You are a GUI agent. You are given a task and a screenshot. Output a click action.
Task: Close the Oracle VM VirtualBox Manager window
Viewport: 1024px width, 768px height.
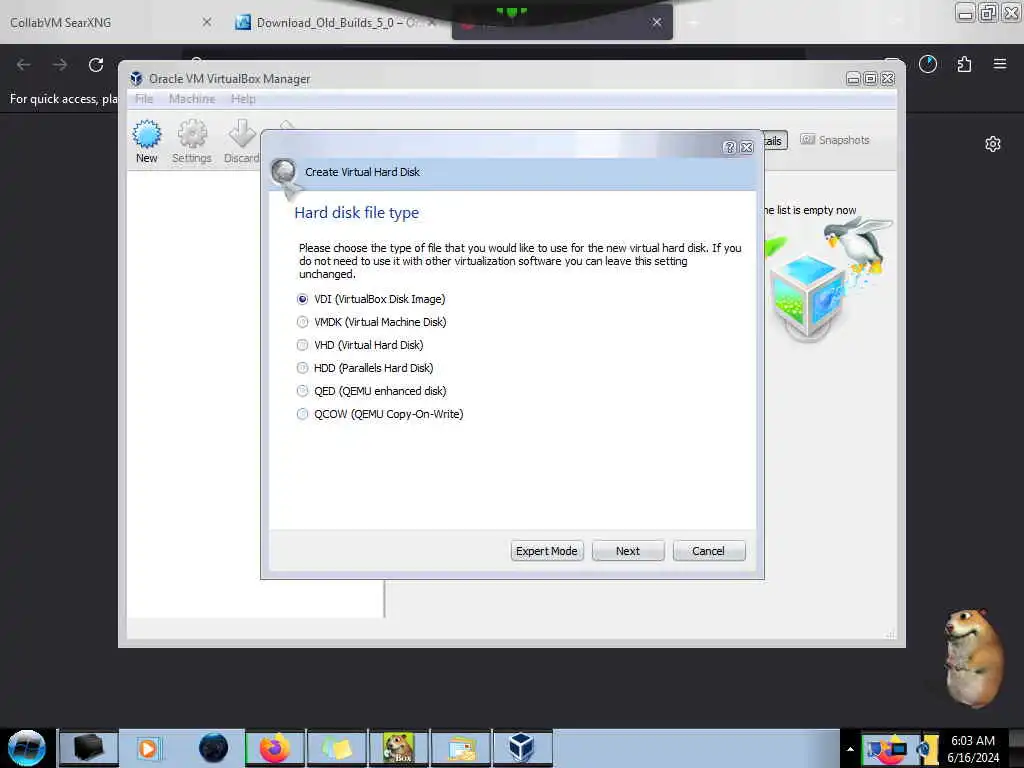coord(888,78)
